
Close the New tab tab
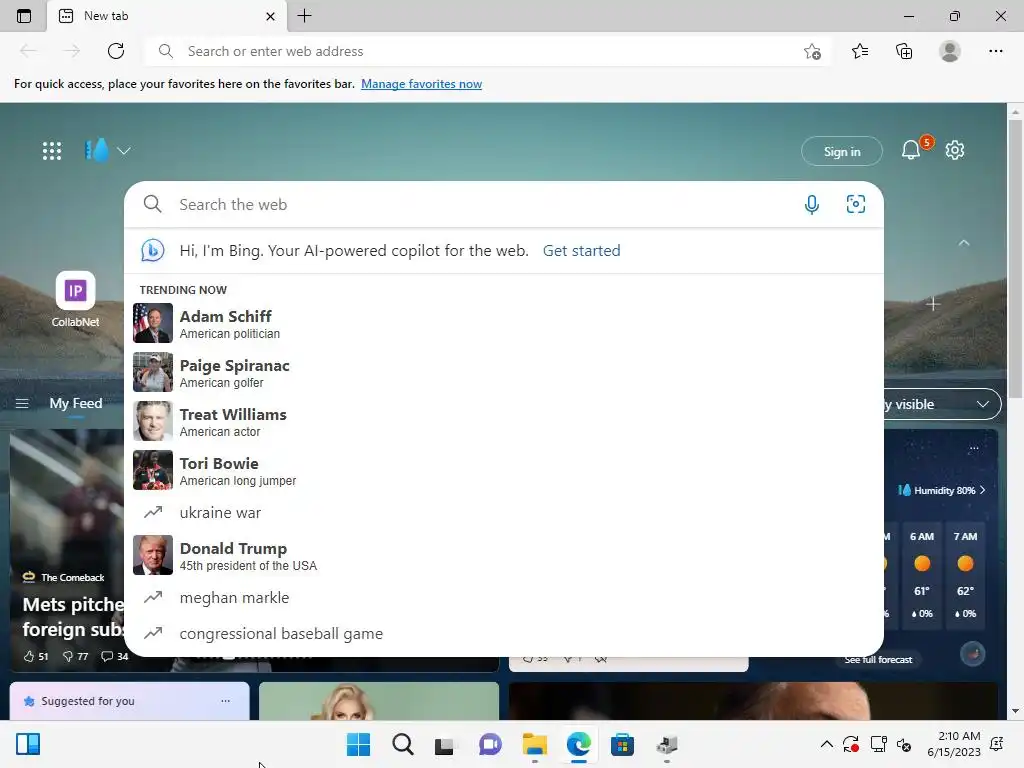(x=270, y=16)
